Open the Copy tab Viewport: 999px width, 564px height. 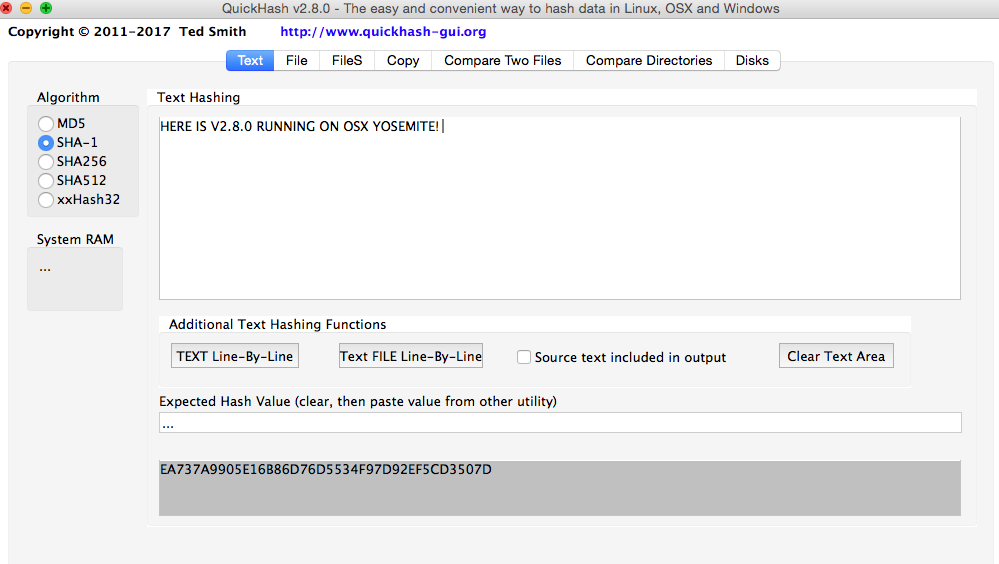tap(403, 60)
